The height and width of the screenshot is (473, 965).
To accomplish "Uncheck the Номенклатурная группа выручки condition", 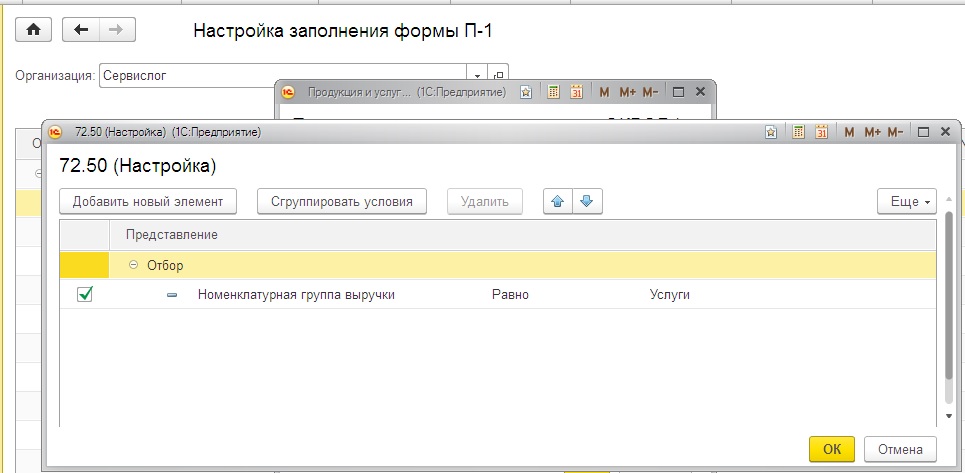I will [x=85, y=295].
